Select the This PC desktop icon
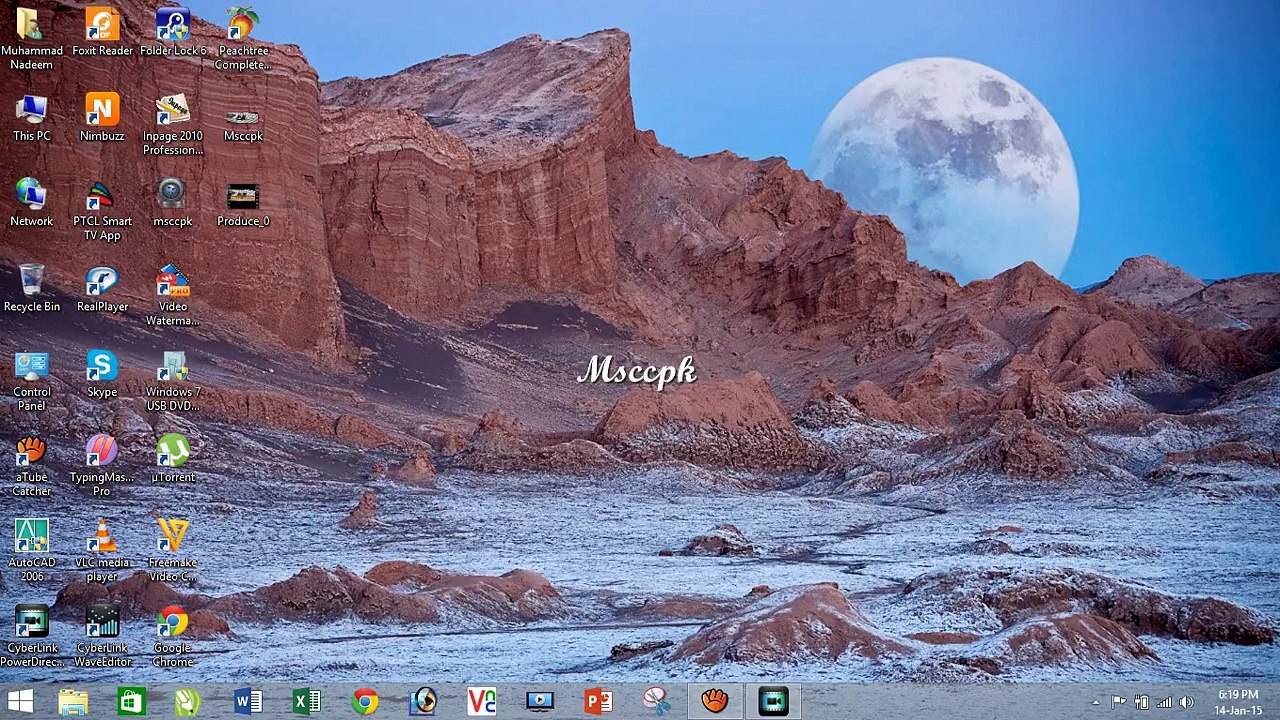Image resolution: width=1280 pixels, height=720 pixels. tap(31, 118)
